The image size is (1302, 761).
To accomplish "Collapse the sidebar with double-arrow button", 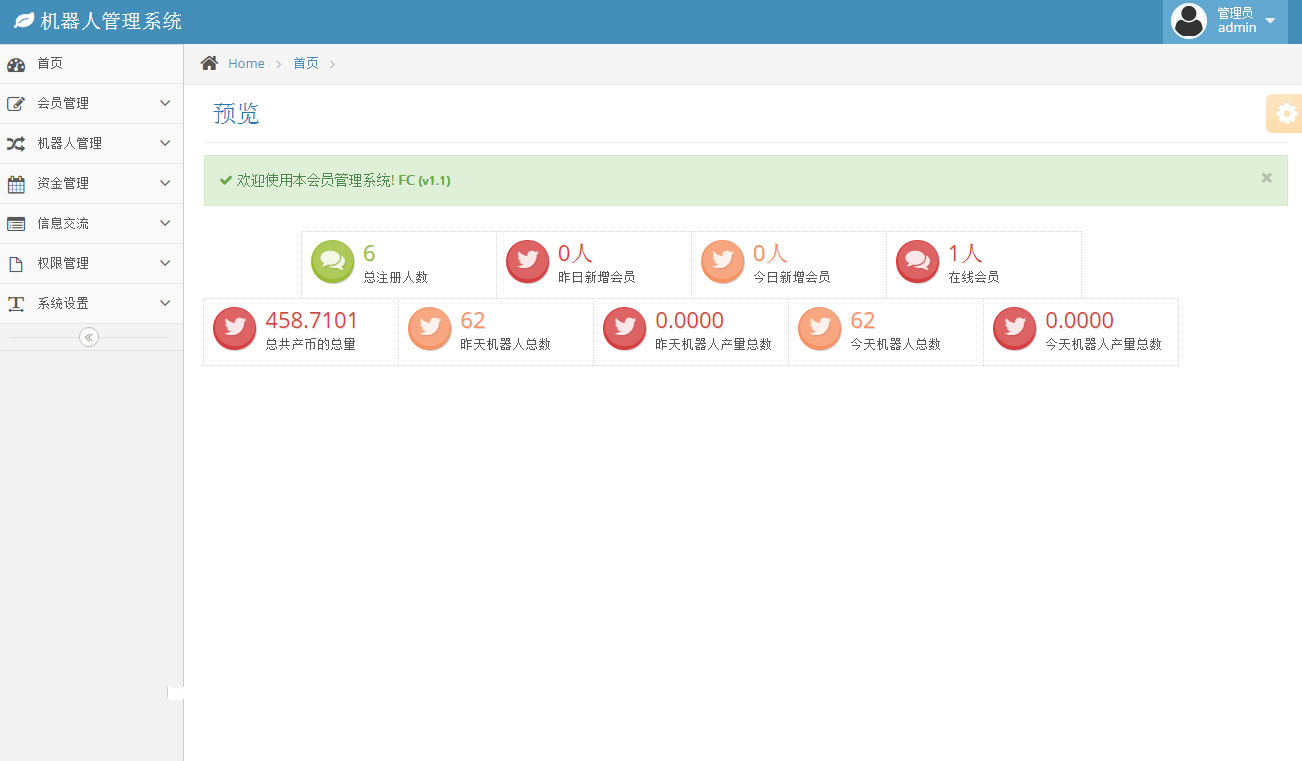I will click(x=89, y=337).
